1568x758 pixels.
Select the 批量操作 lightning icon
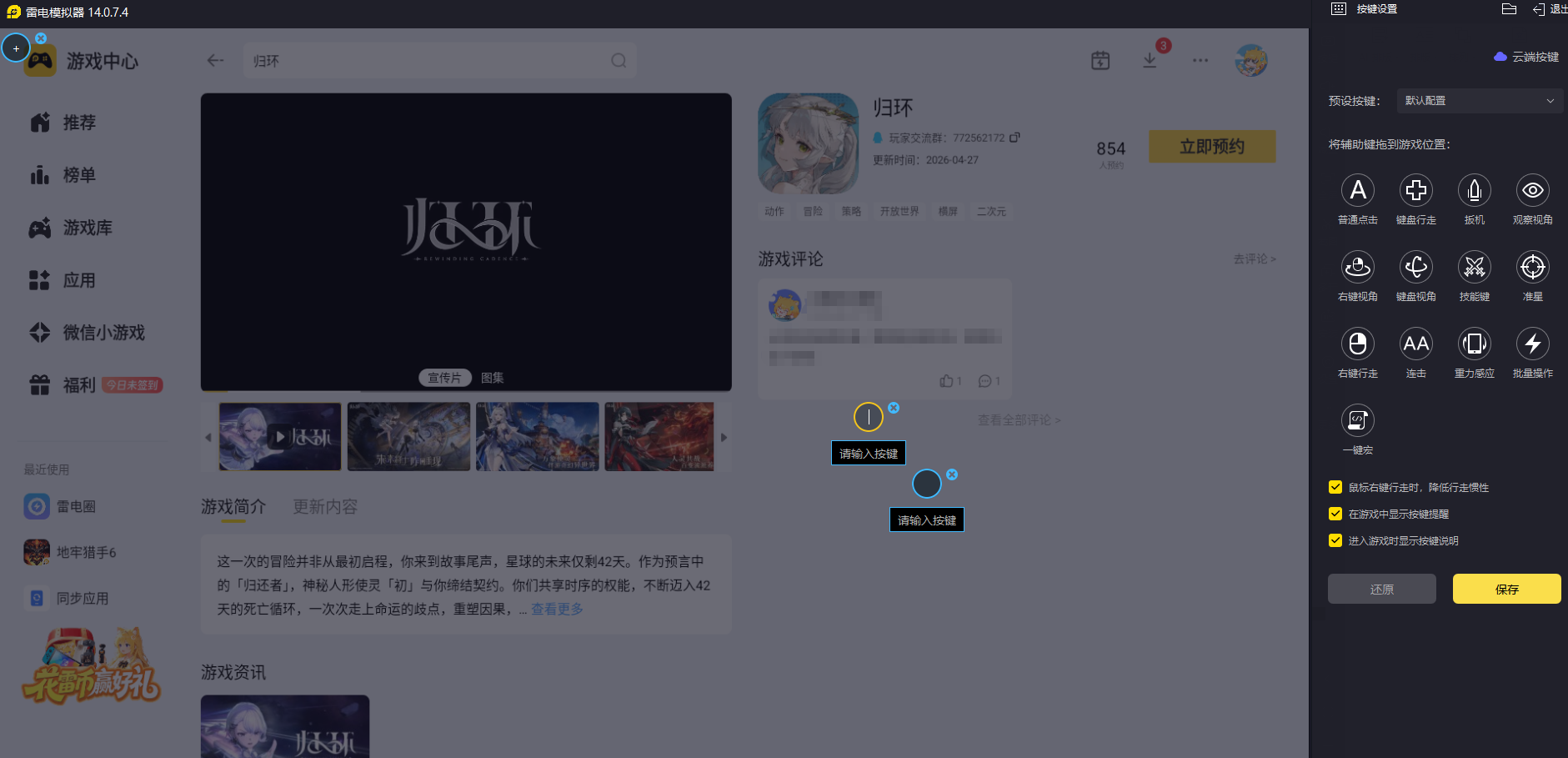click(1533, 344)
